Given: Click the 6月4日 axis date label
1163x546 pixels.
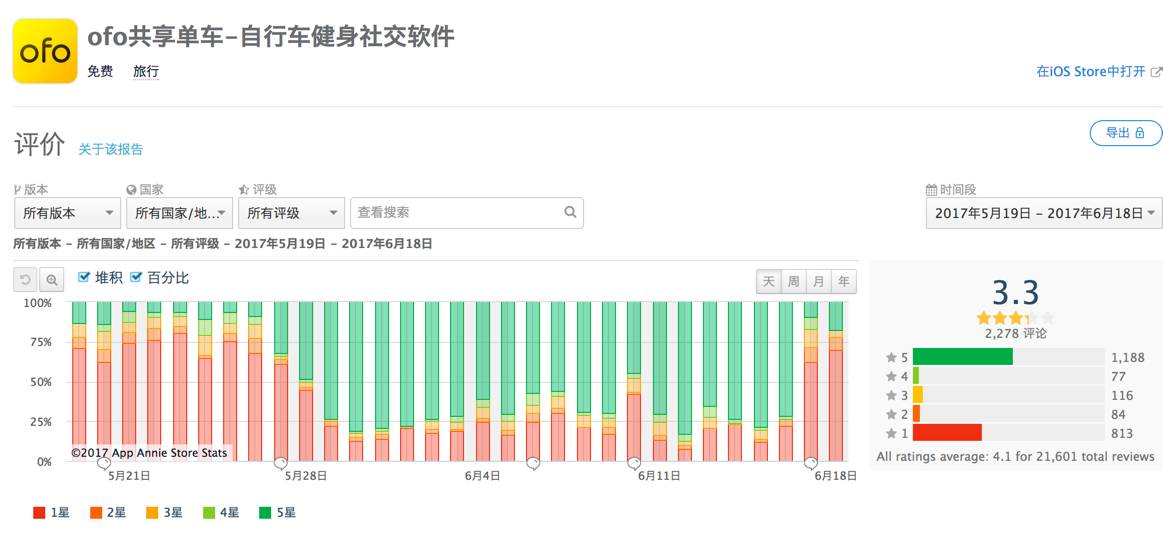Looking at the screenshot, I should coord(482,476).
